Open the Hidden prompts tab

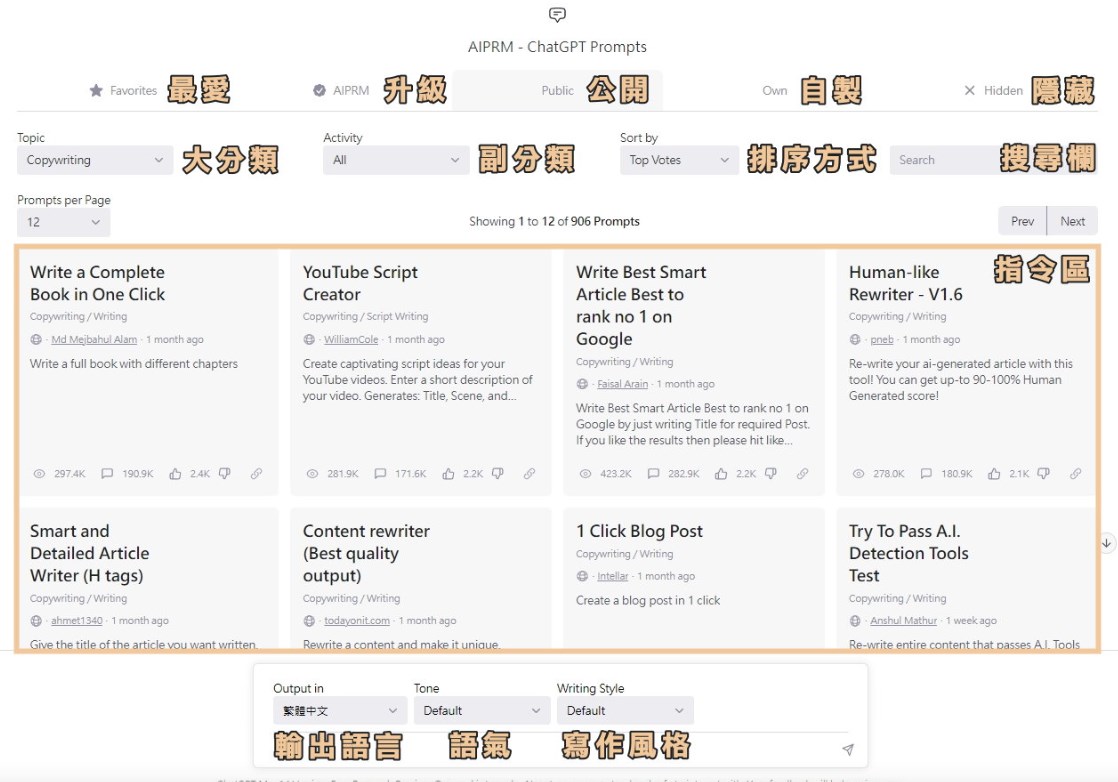[x=993, y=91]
